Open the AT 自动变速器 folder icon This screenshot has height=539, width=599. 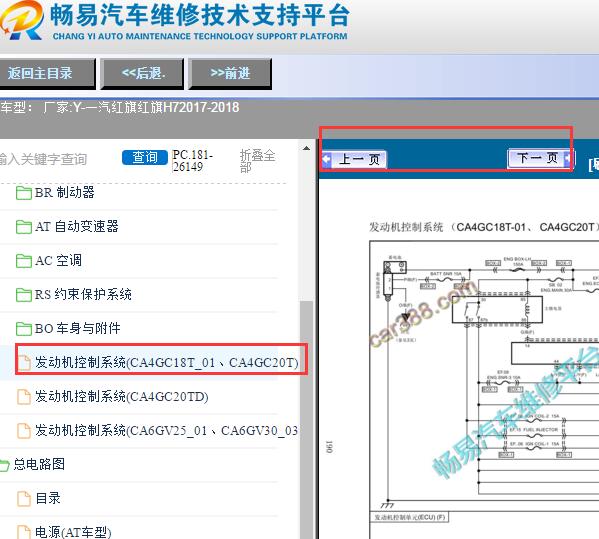pos(24,227)
